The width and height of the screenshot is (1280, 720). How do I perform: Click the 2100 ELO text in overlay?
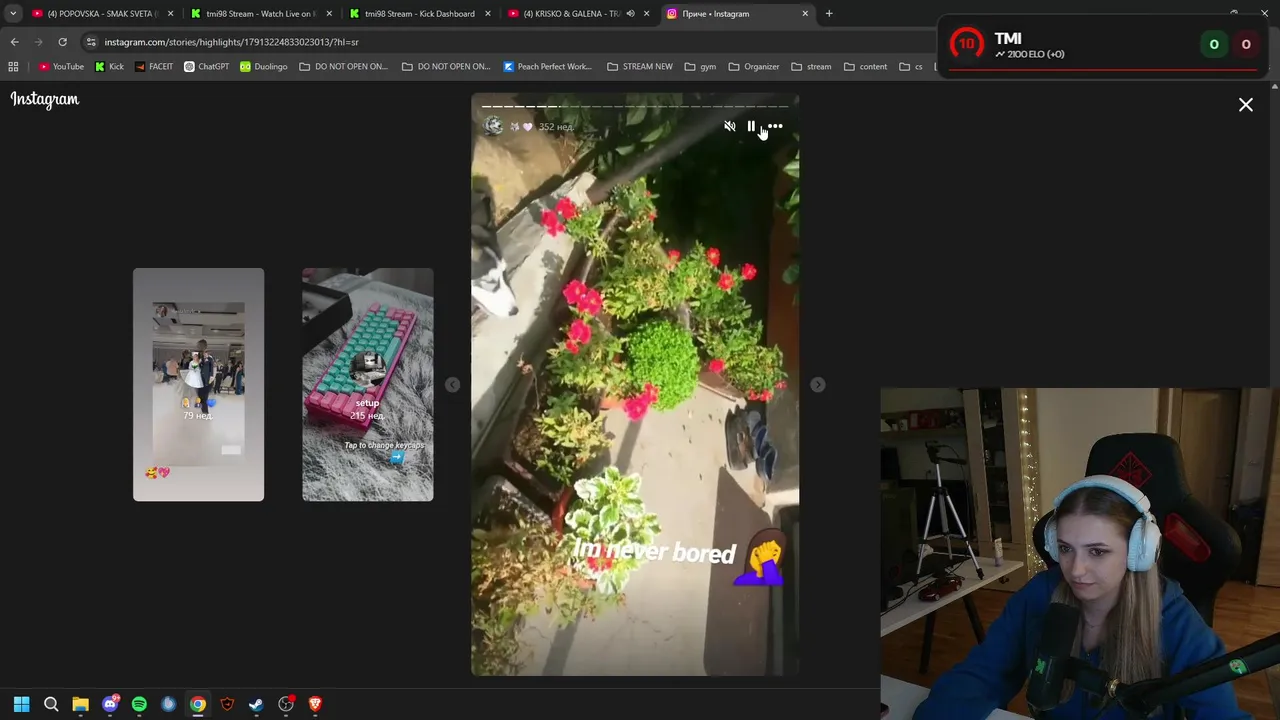[1030, 54]
